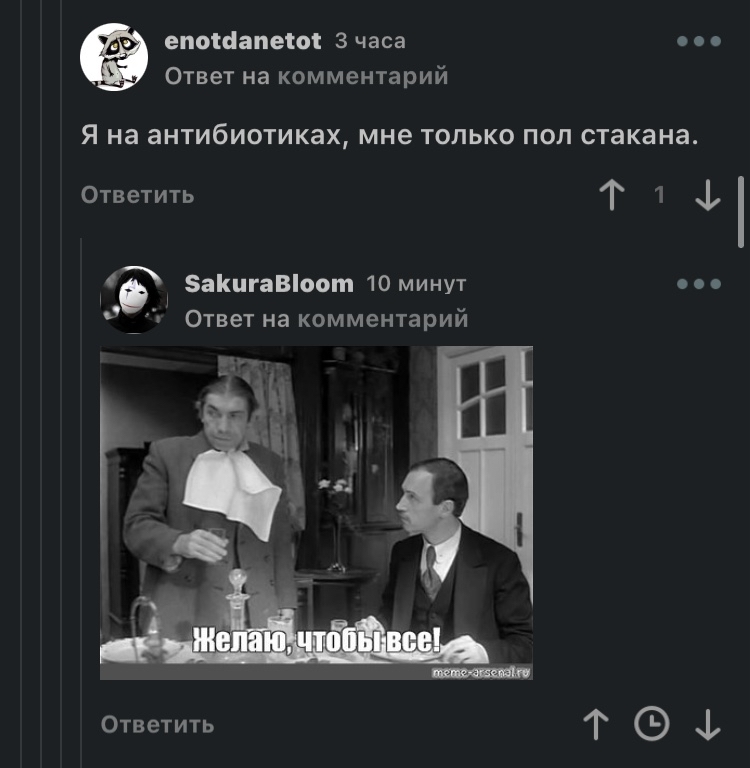The width and height of the screenshot is (750, 768).
Task: Open SakuraBloom username link
Action: pyautogui.click(x=269, y=284)
